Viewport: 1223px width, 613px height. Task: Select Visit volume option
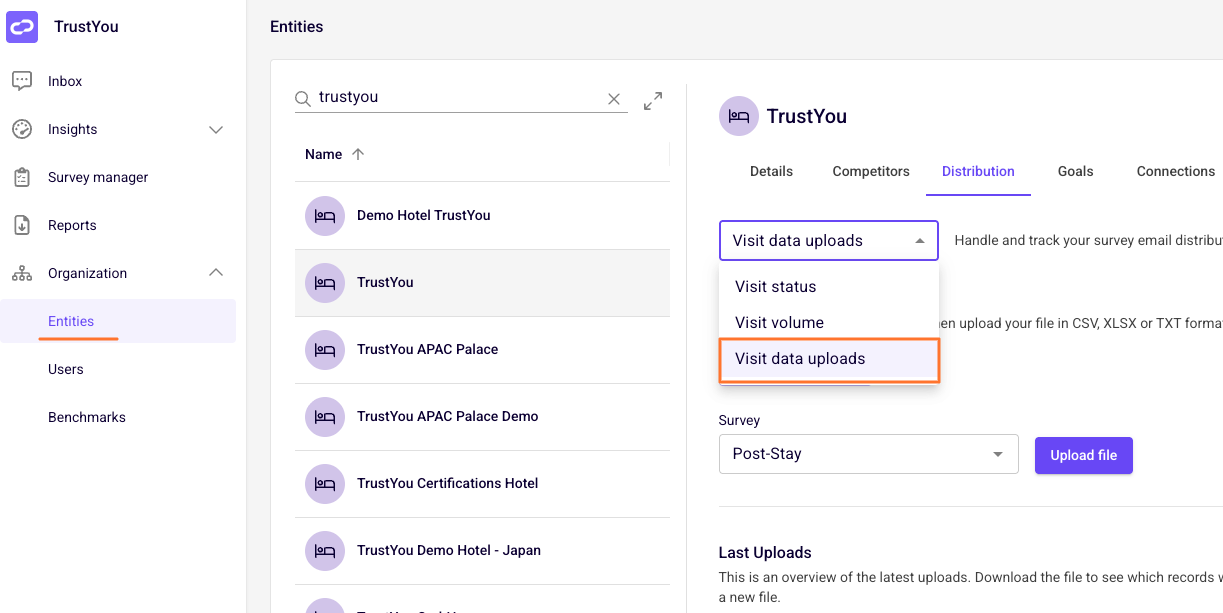click(x=829, y=323)
